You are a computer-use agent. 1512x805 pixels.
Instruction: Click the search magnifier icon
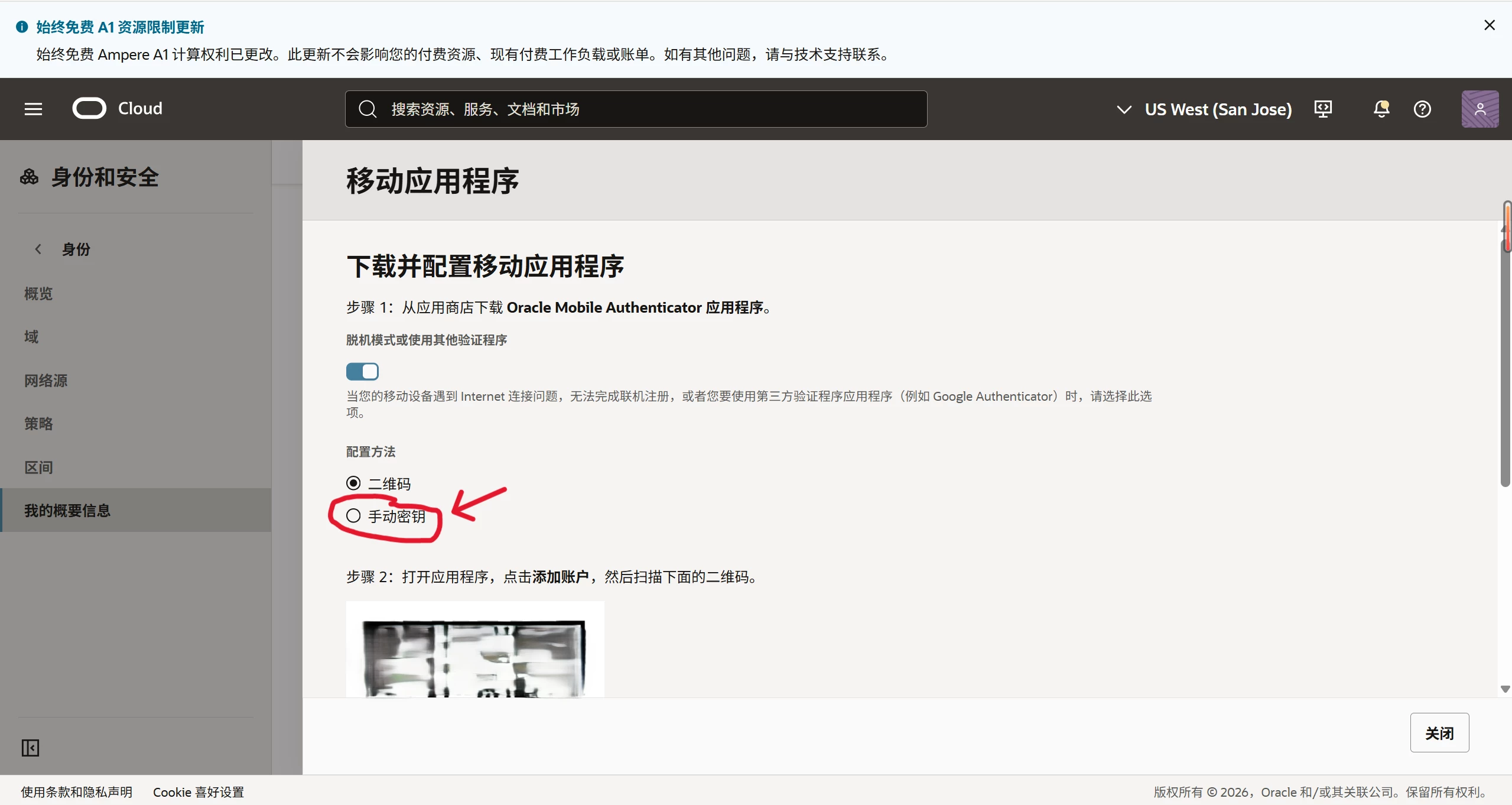pos(367,109)
